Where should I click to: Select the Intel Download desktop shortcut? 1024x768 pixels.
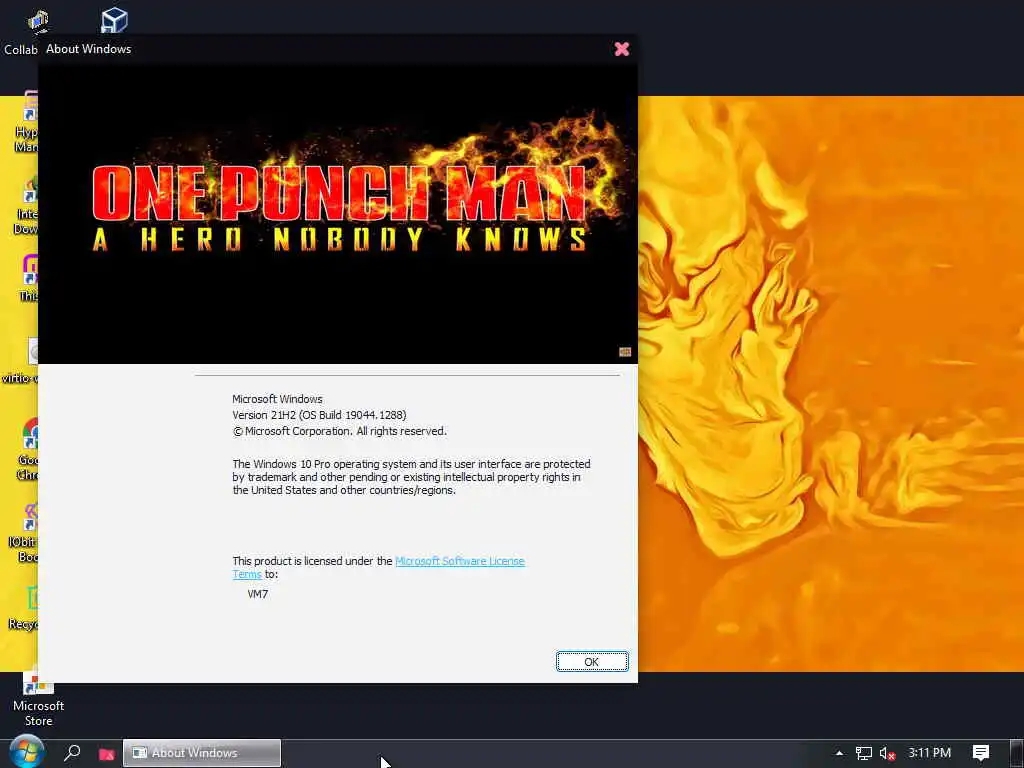click(x=27, y=206)
